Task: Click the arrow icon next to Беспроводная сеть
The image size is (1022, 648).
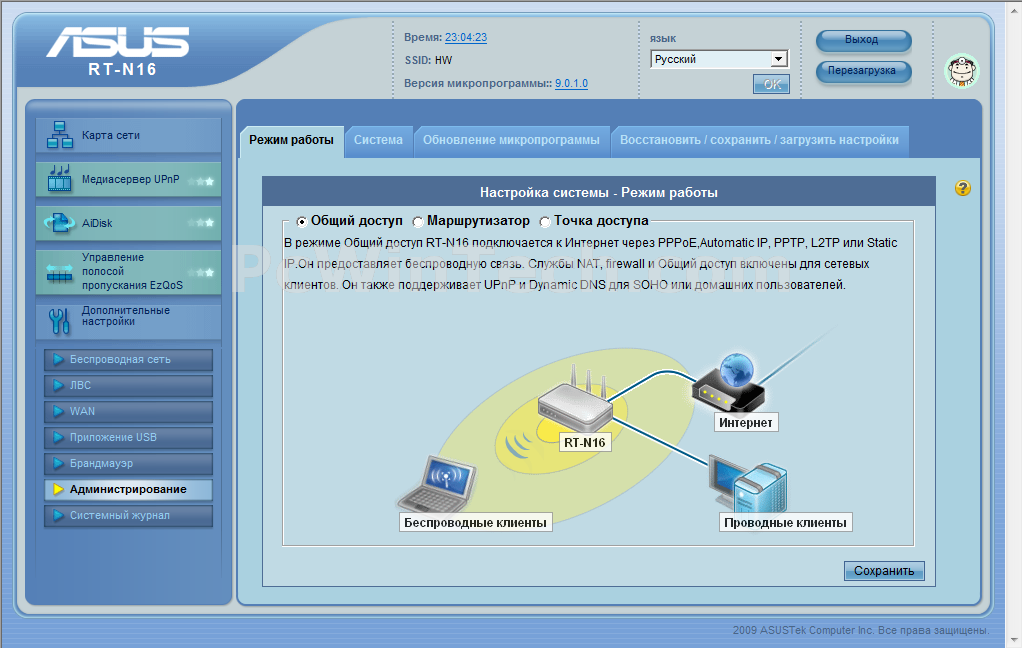Action: (58, 359)
